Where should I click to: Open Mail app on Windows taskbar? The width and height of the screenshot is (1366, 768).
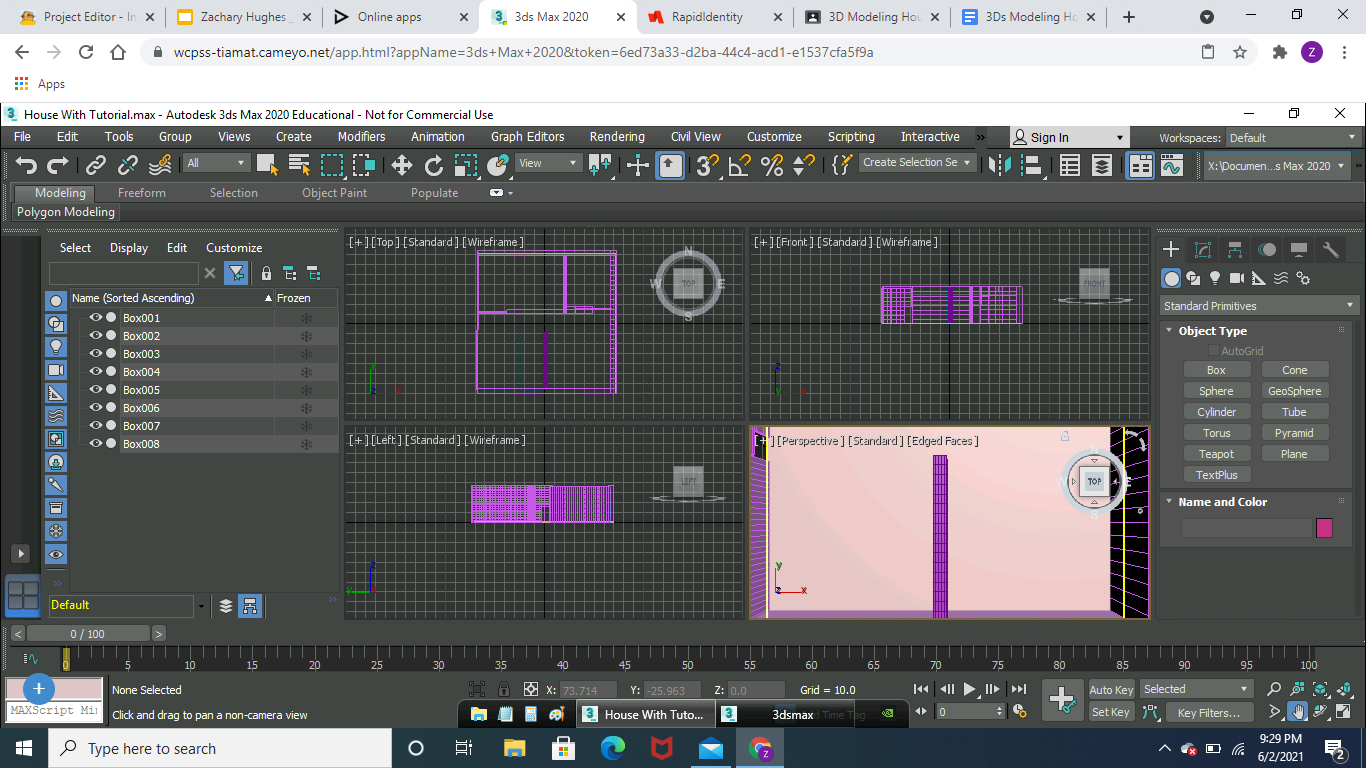(711, 748)
